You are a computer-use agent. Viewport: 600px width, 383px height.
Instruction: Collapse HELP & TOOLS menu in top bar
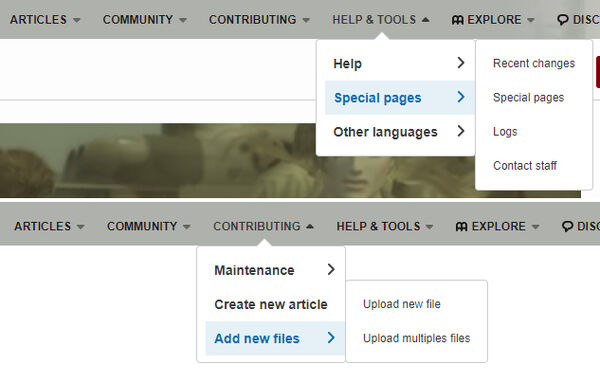[x=381, y=20]
